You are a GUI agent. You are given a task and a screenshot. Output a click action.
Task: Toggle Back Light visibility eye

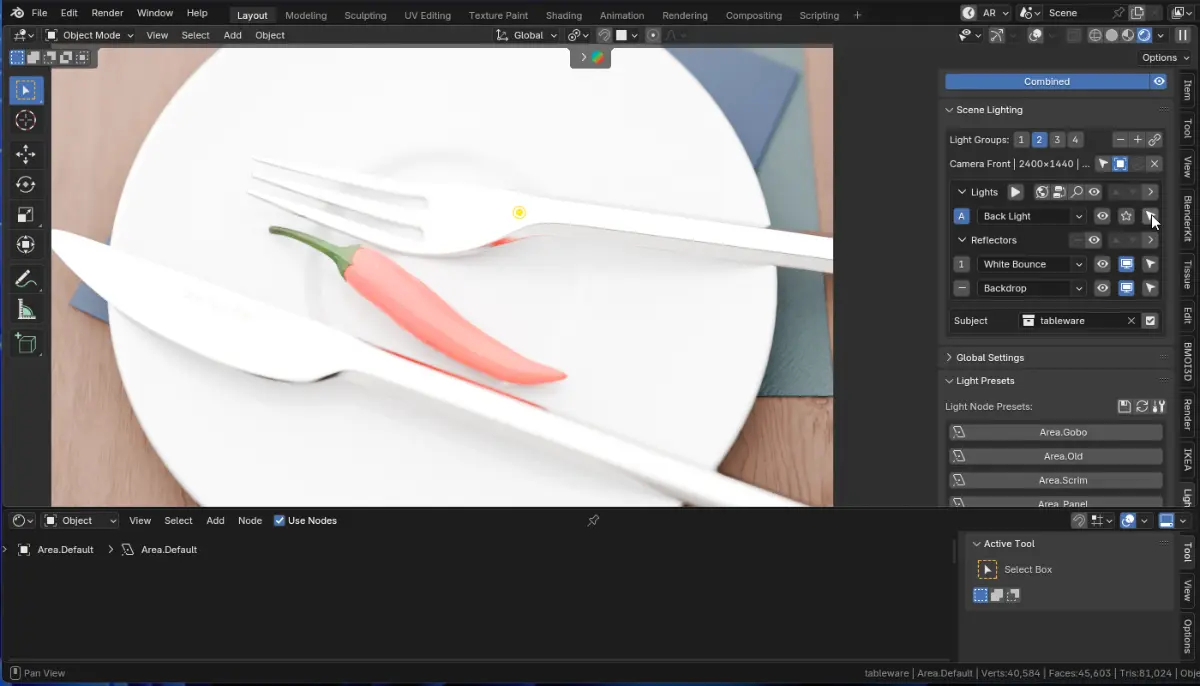pyautogui.click(x=1102, y=216)
